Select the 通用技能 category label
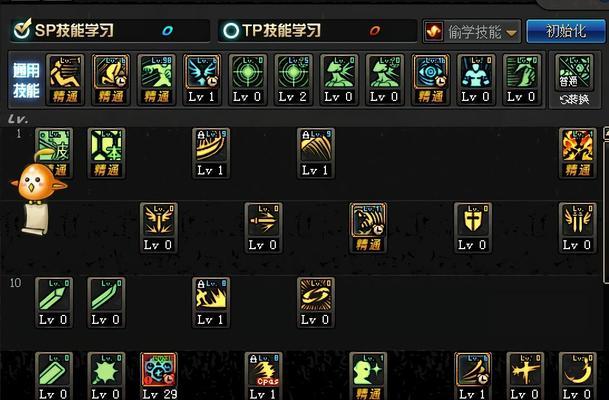This screenshot has width=609, height=400. point(26,80)
